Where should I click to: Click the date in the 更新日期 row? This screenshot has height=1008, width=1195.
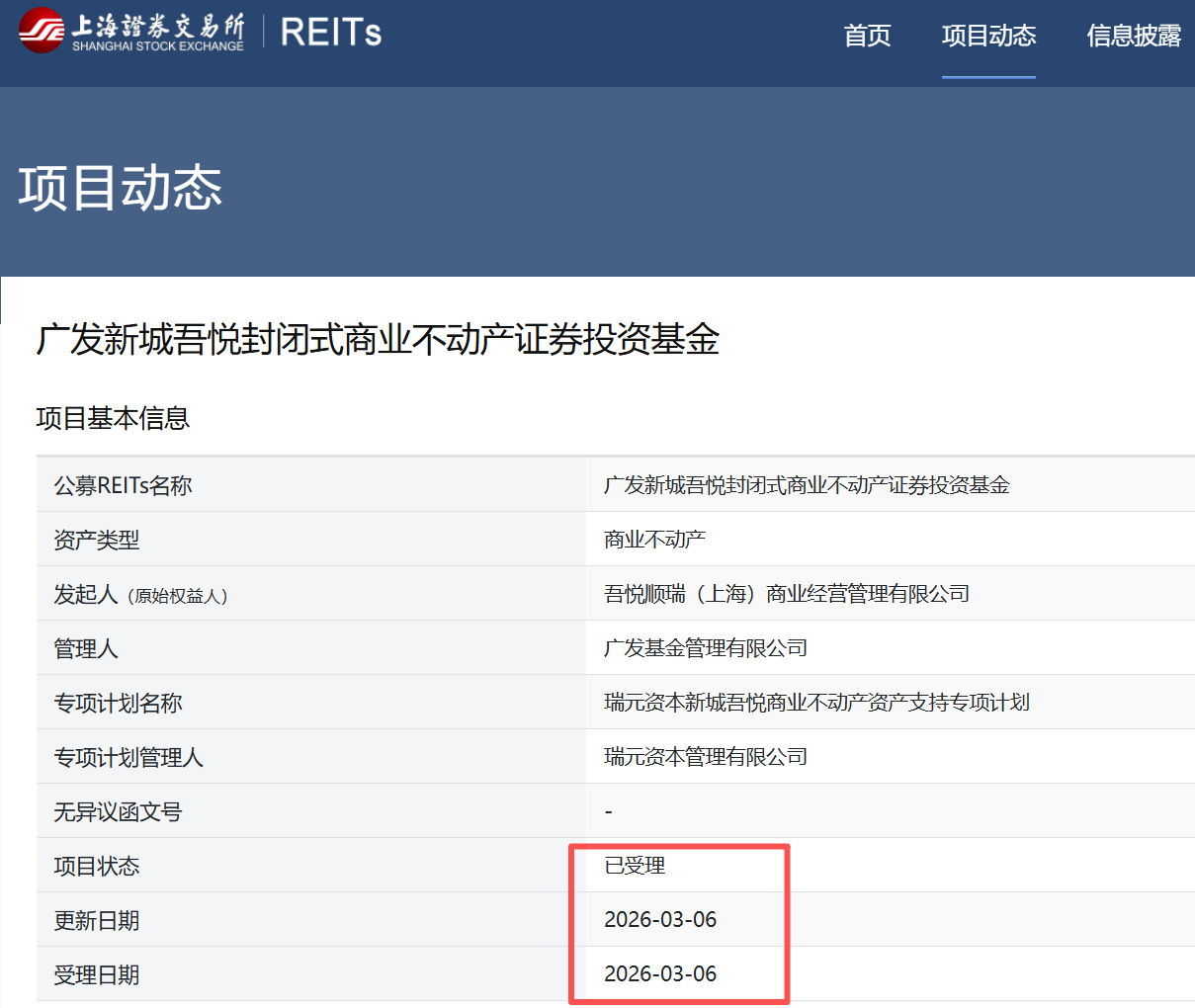660,920
